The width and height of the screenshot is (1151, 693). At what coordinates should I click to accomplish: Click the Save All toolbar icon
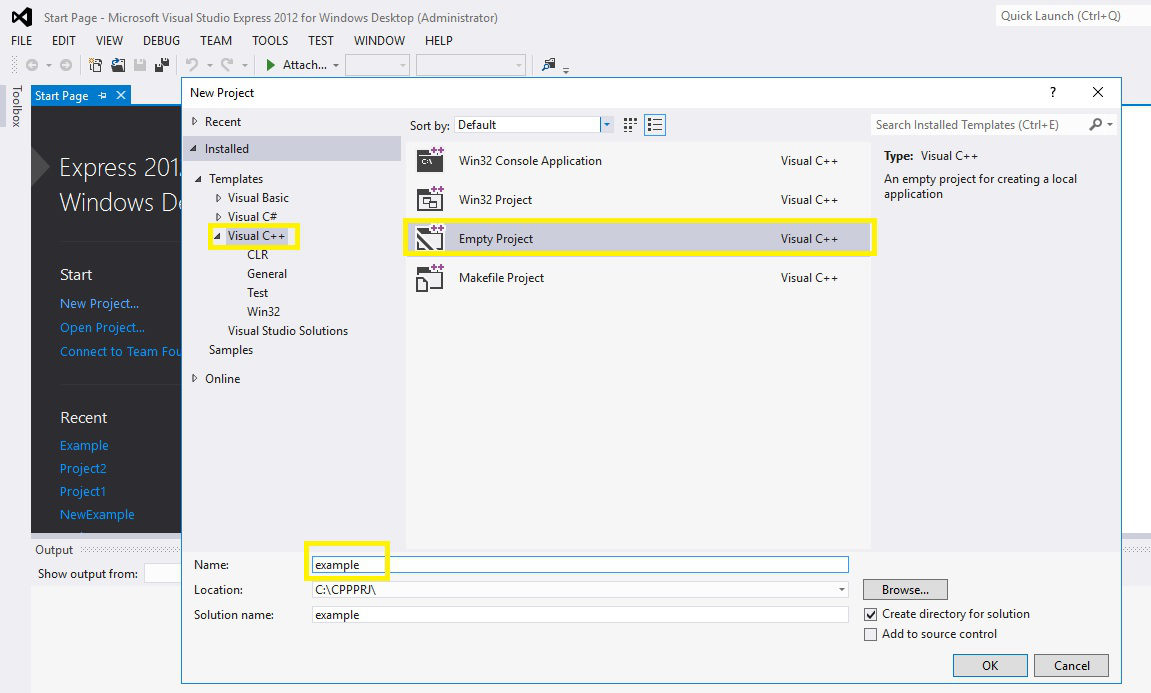click(162, 65)
